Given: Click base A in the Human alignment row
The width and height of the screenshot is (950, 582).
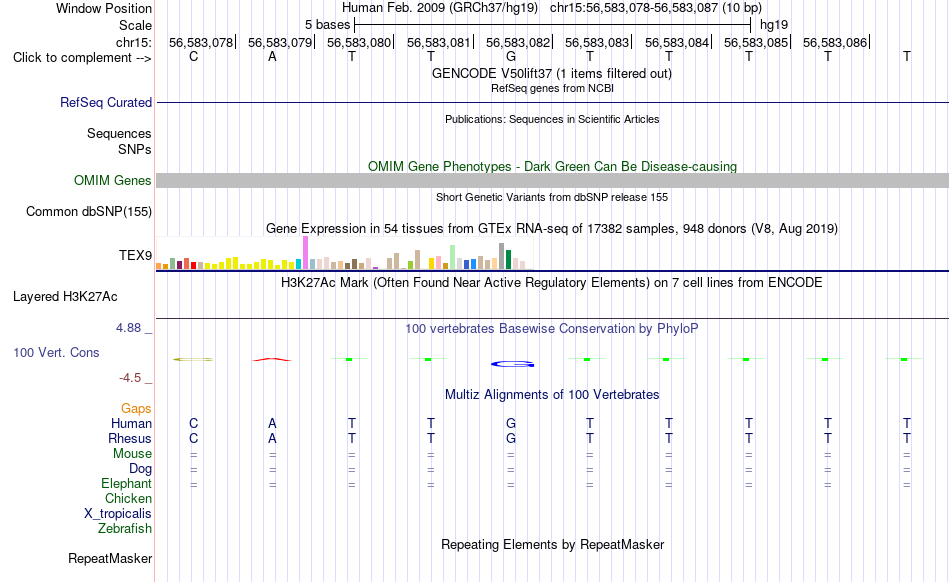Looking at the screenshot, I should coord(272,423).
